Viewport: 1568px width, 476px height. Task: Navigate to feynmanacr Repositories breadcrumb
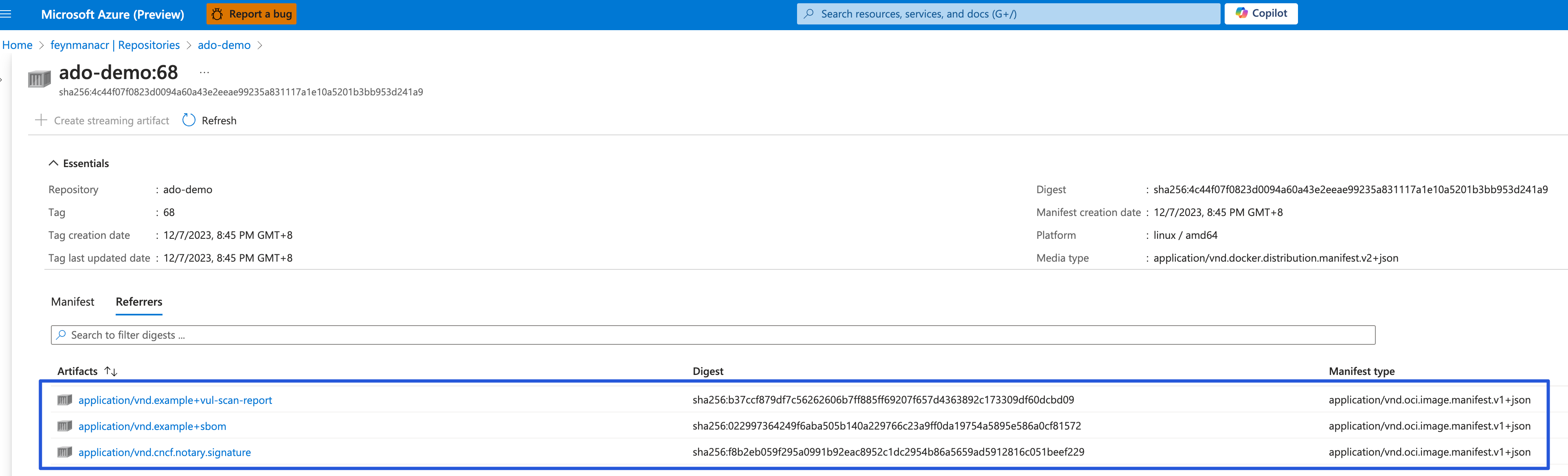tap(114, 44)
